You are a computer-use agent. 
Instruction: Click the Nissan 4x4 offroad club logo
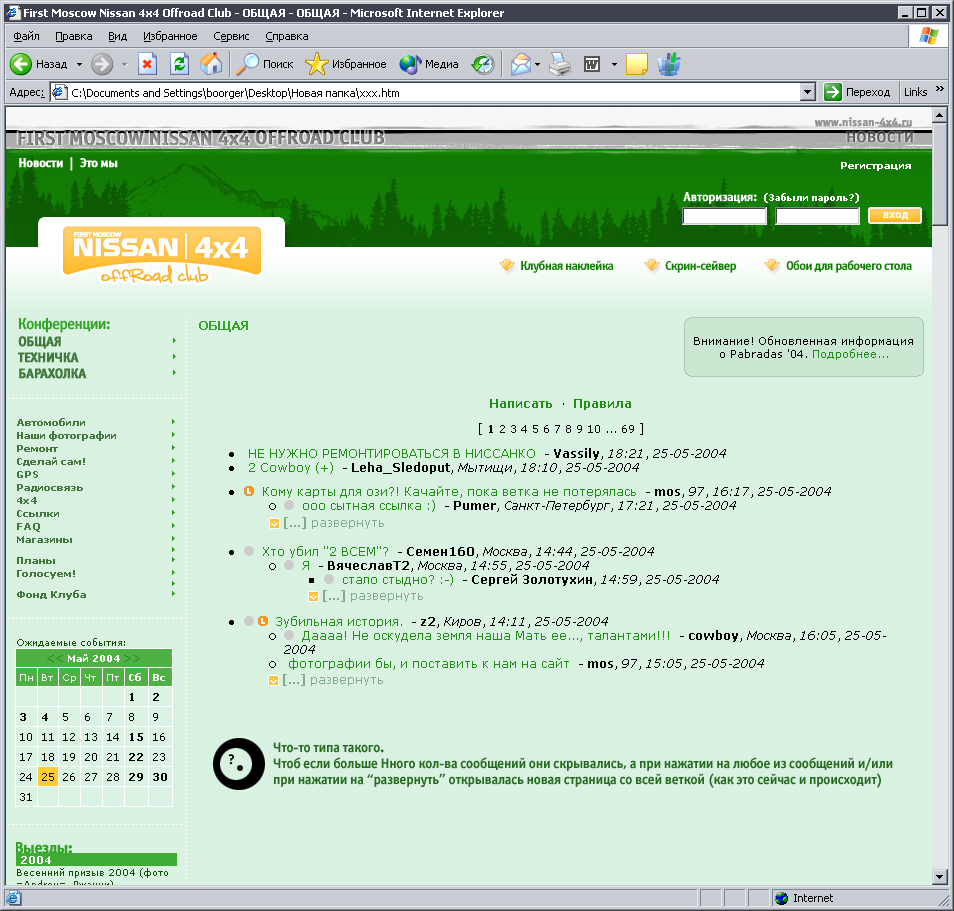coord(162,255)
